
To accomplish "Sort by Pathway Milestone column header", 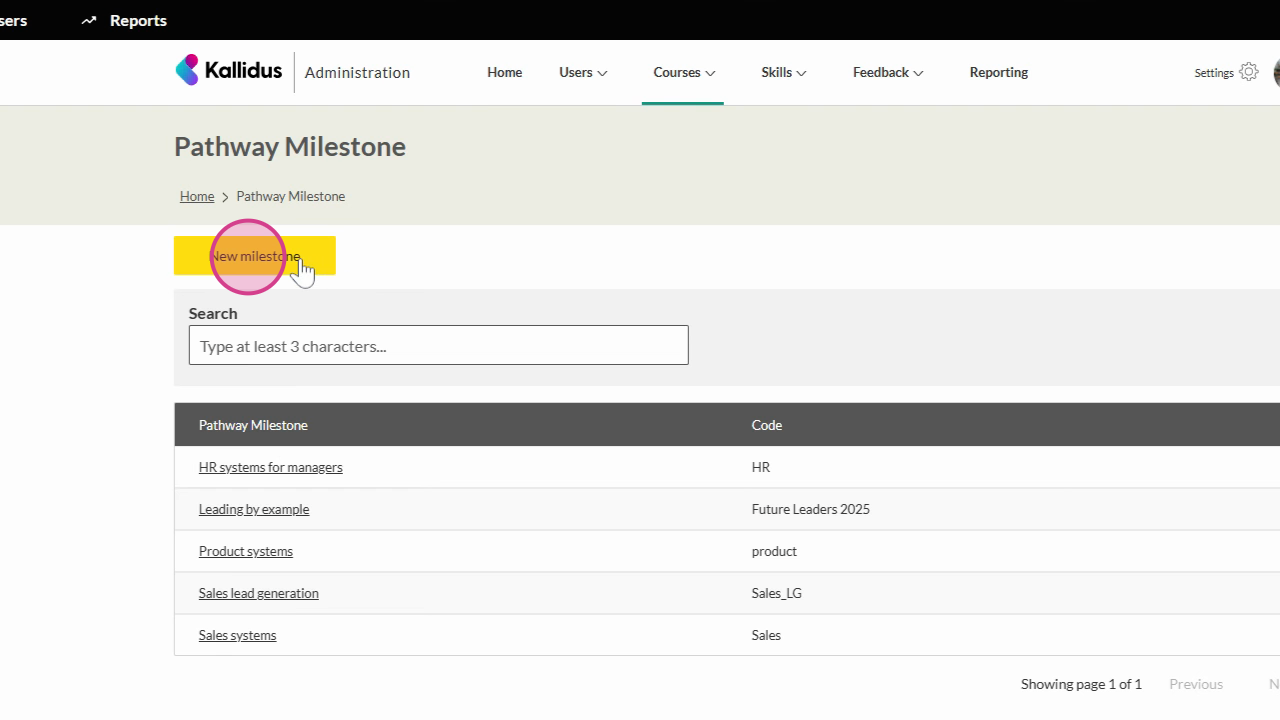I will tap(253, 425).
